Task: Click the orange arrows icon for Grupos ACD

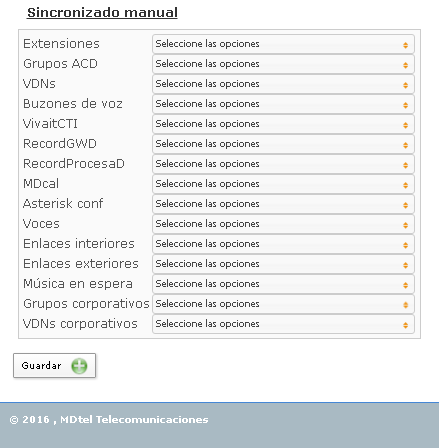Action: (405, 65)
